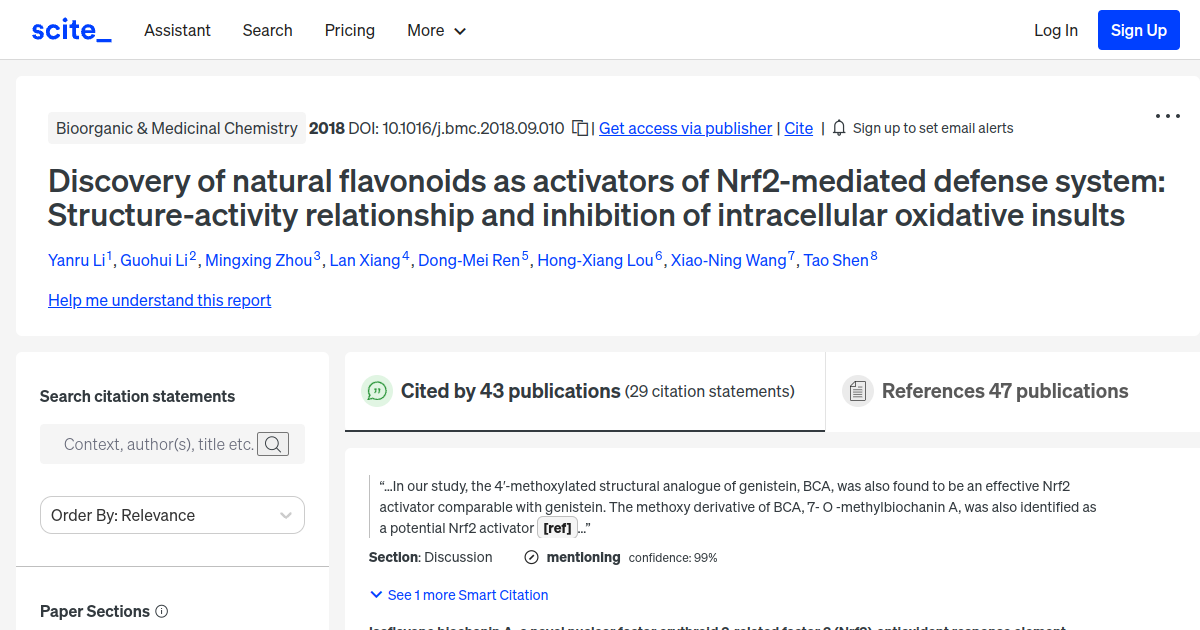Switch to the References 47 publications tab

[1005, 391]
